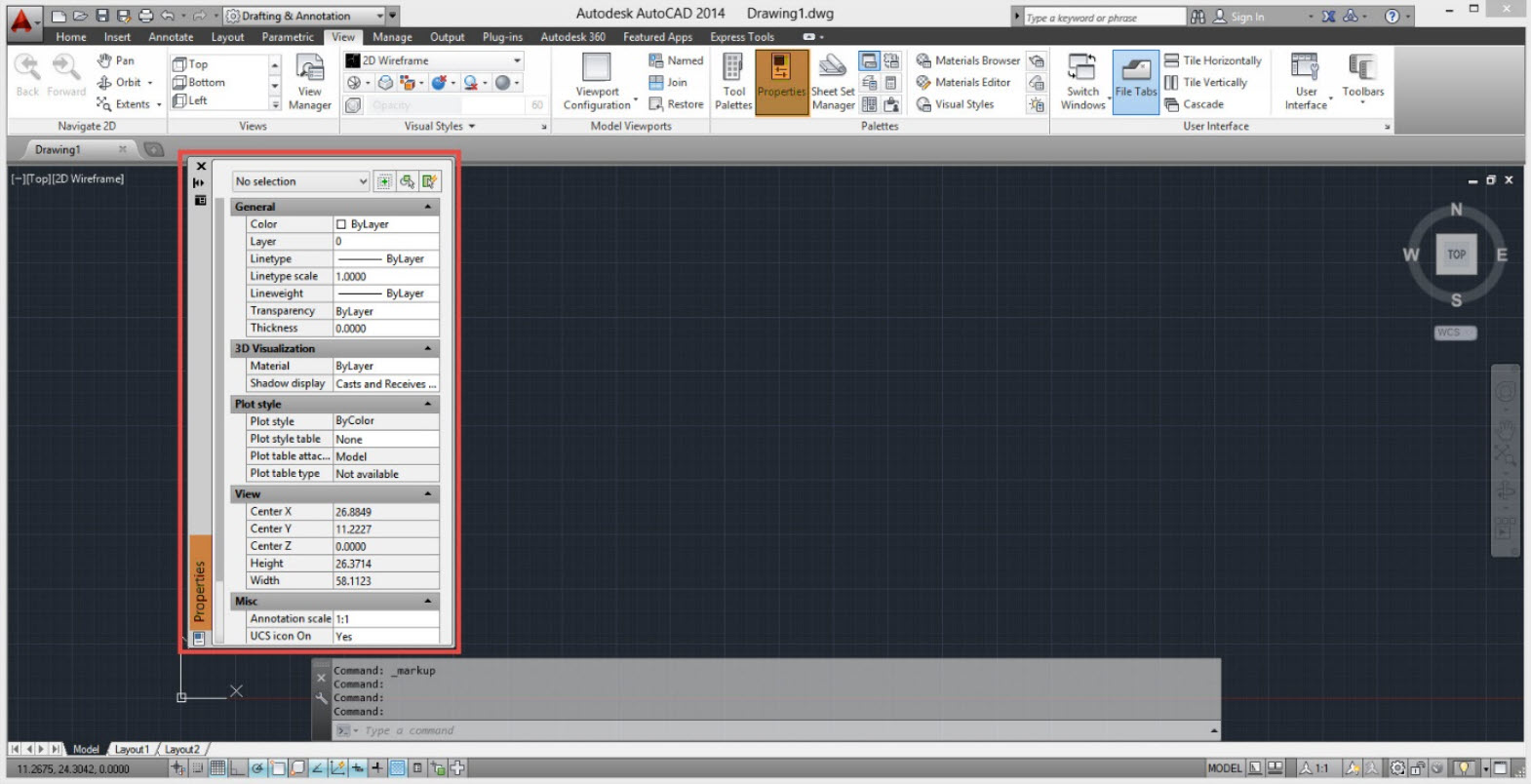Open the User Interface dropdown
1531x784 pixels.
click(1306, 82)
